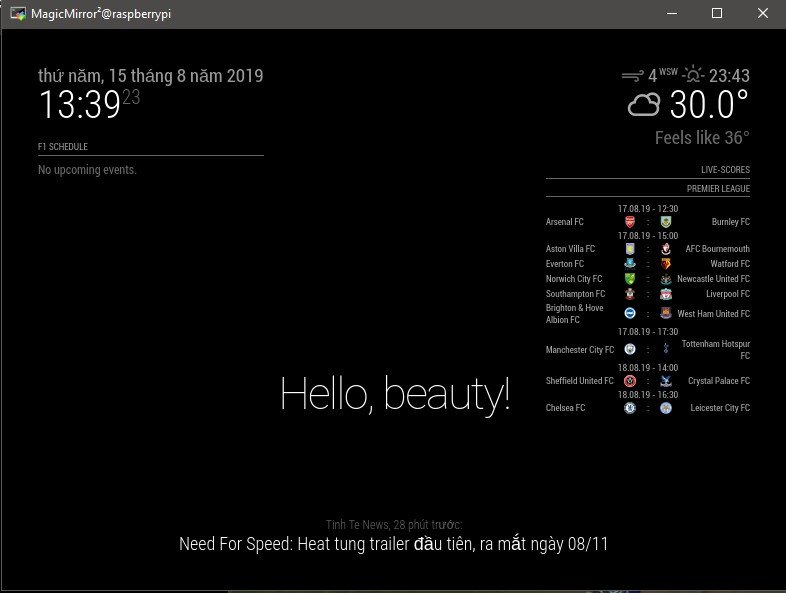Screen dimensions: 786x593
Task: Select the Premier League header
Action: pyautogui.click(x=718, y=188)
